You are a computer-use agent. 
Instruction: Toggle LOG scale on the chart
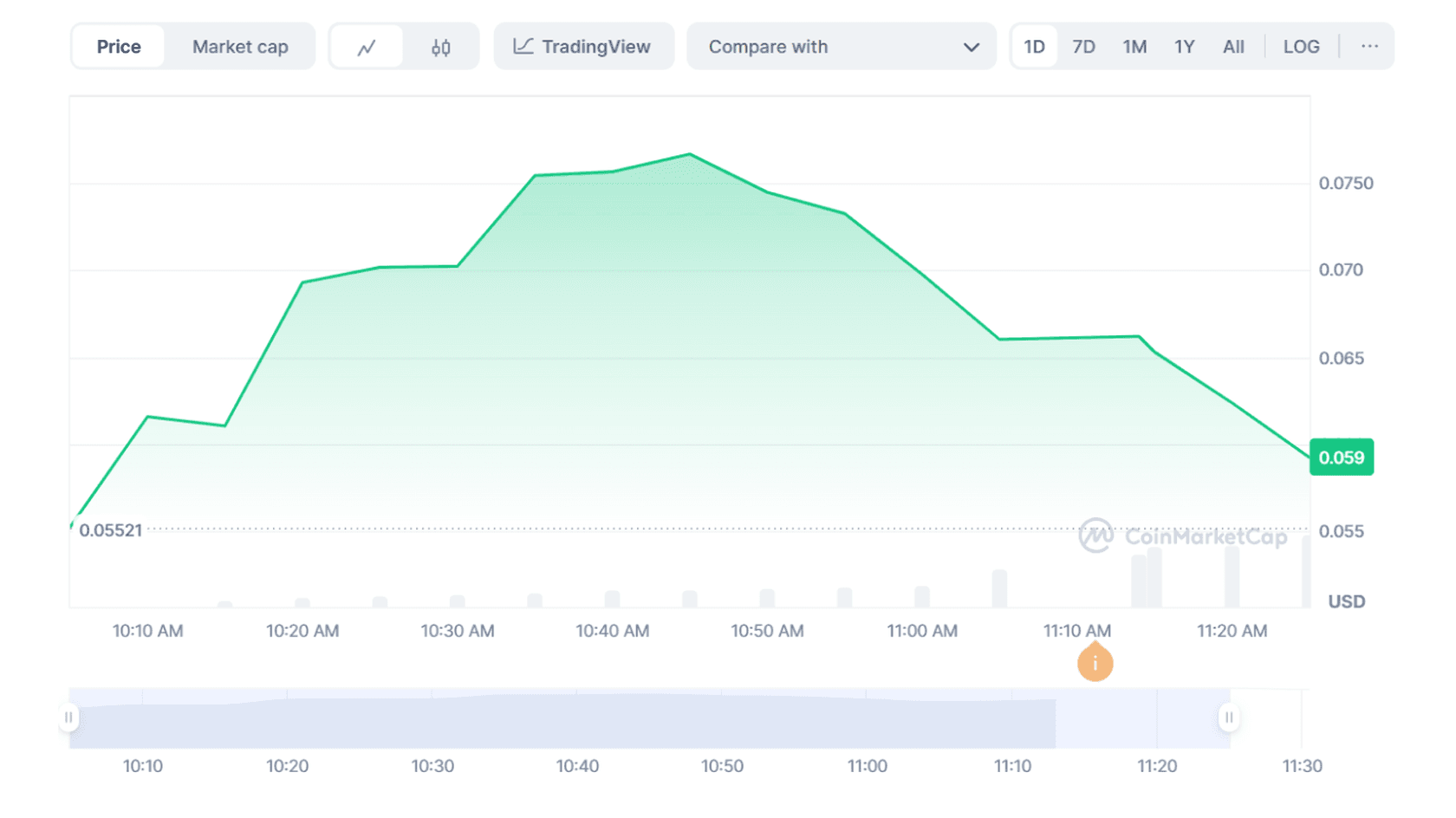pyautogui.click(x=1301, y=47)
